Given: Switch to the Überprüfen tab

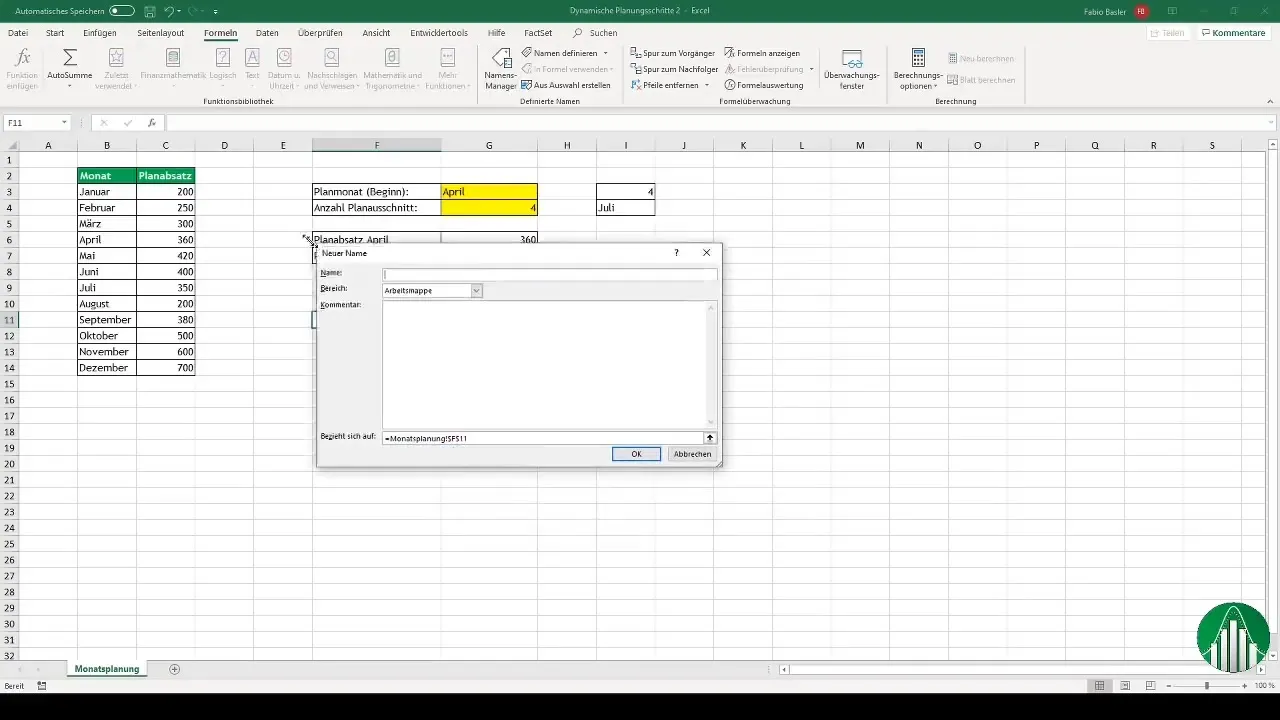Looking at the screenshot, I should click(320, 33).
